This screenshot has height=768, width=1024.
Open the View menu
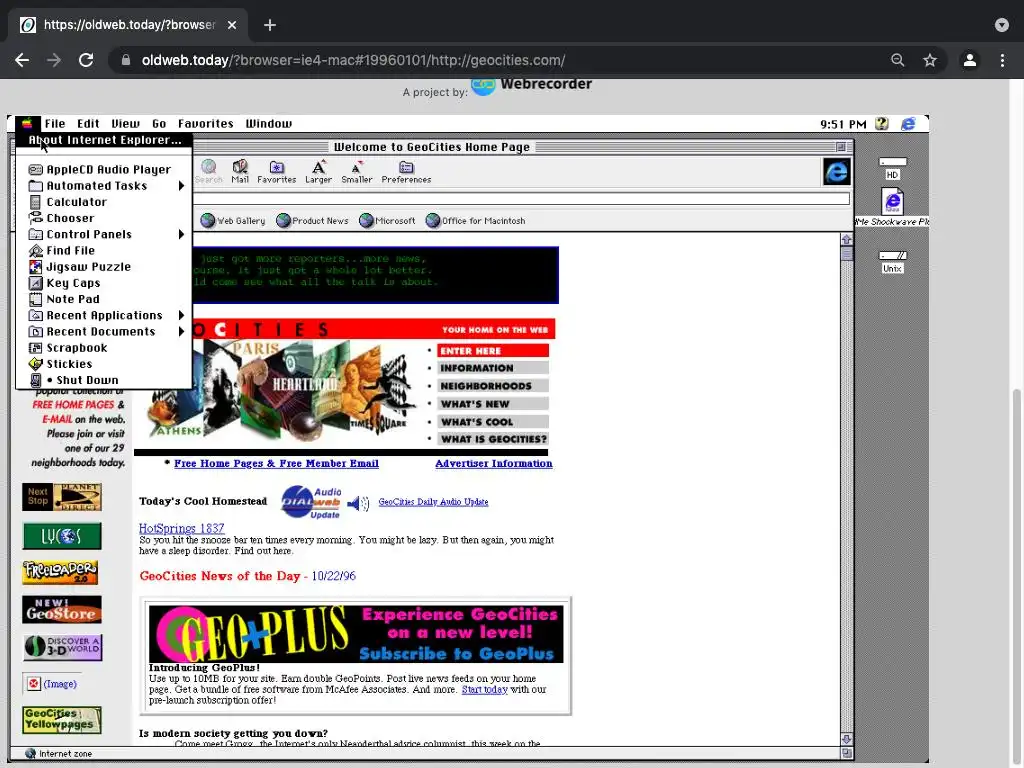click(x=125, y=123)
